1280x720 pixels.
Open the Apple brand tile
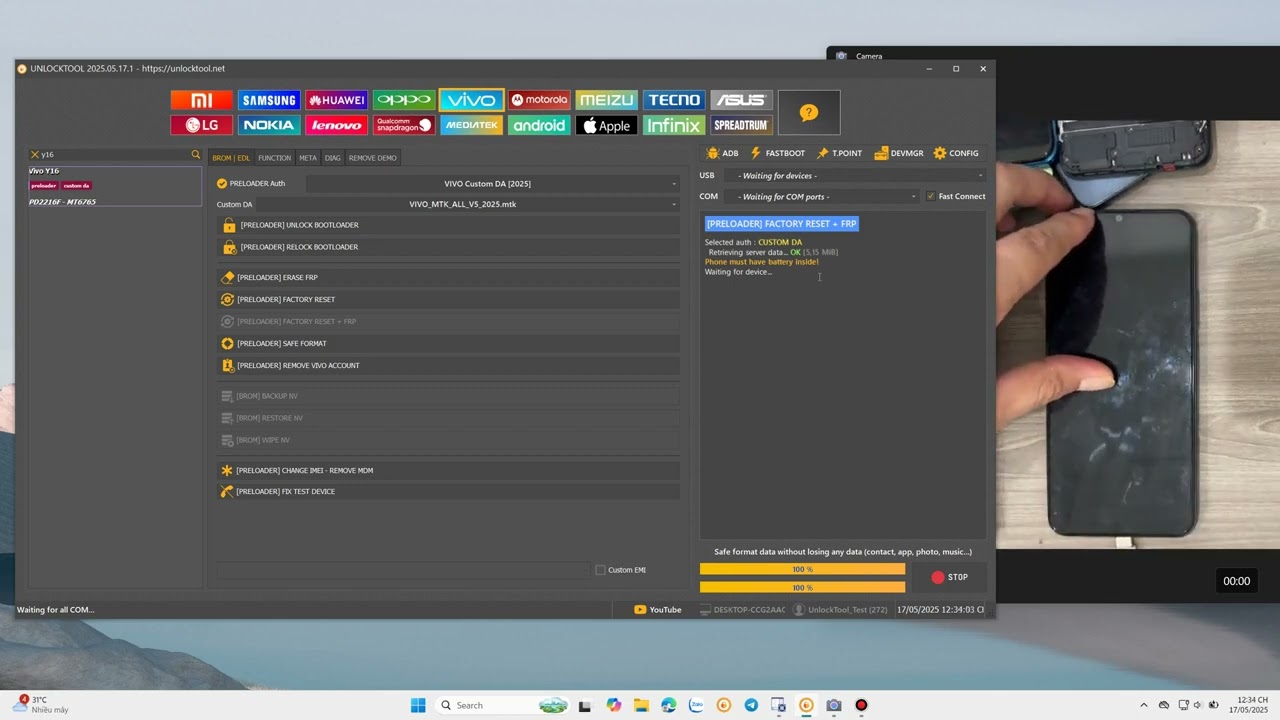606,125
